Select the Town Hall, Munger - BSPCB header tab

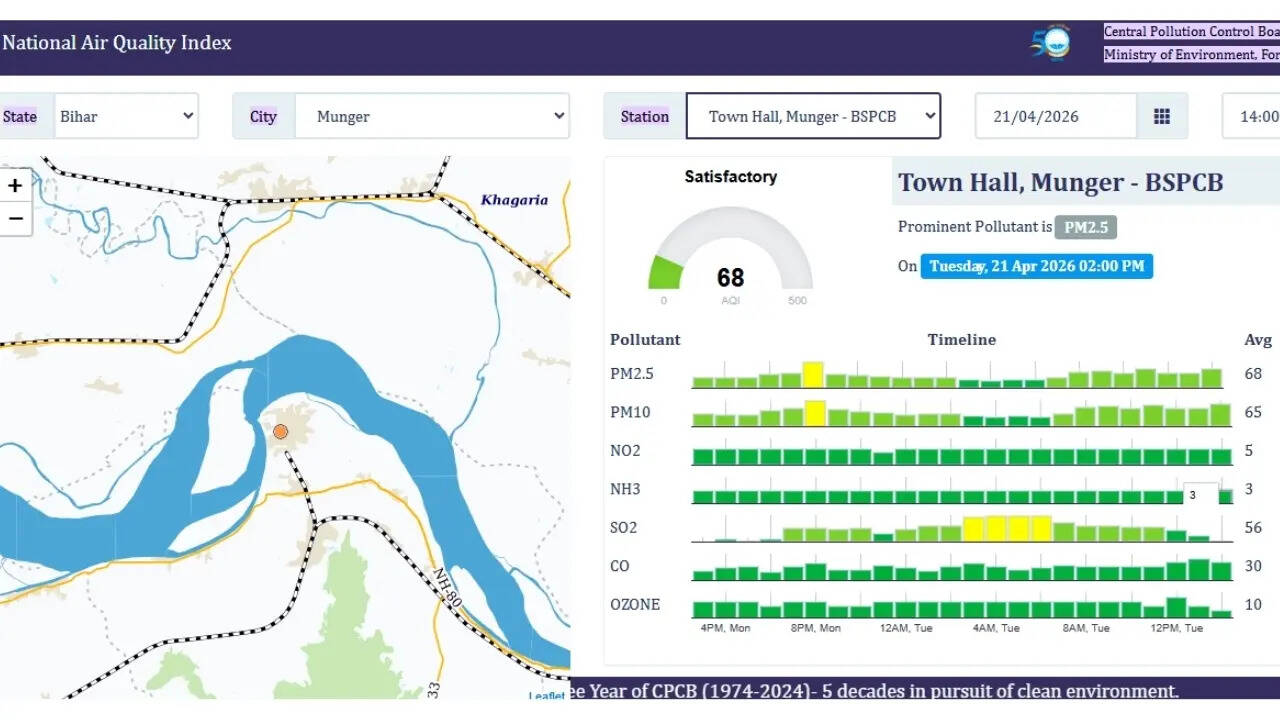click(1060, 182)
